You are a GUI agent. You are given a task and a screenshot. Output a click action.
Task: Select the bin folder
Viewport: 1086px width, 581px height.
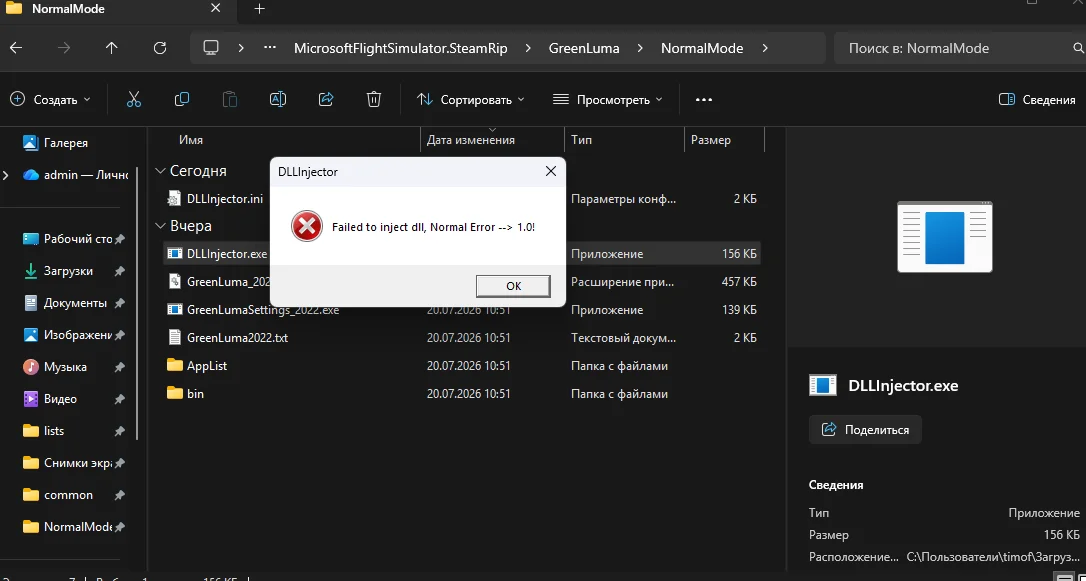point(195,394)
